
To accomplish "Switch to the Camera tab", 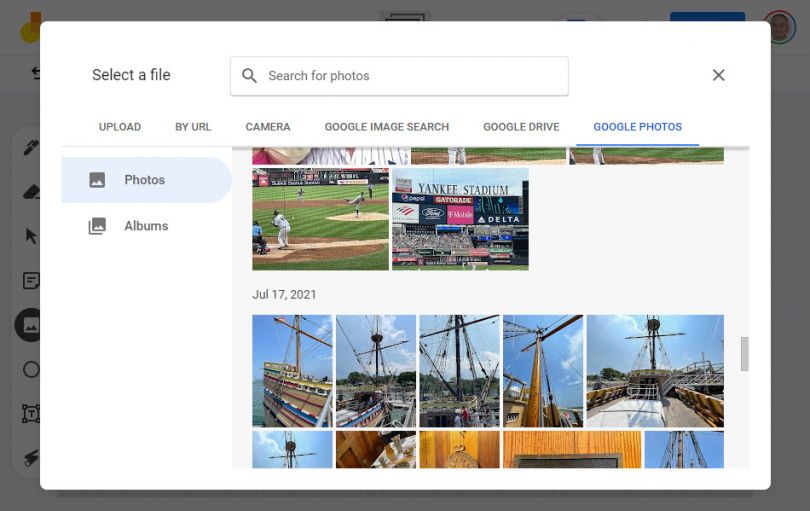I will click(268, 127).
